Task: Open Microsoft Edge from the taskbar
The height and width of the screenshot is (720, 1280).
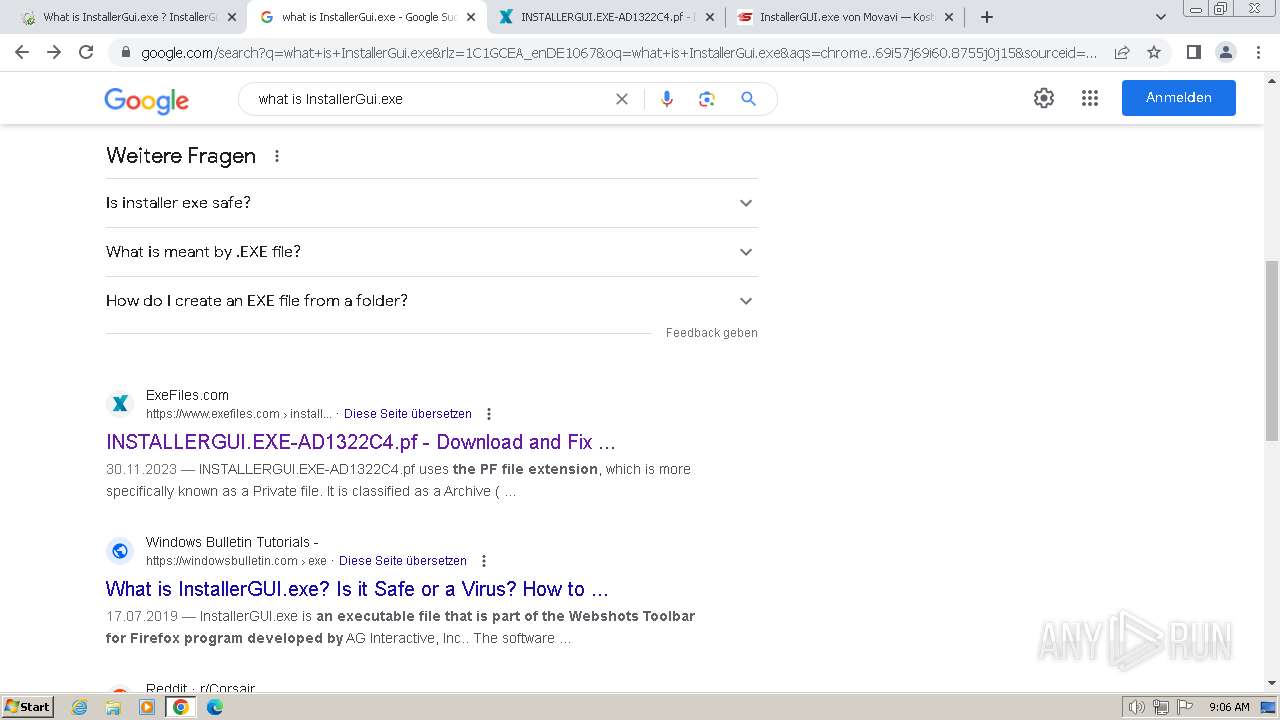Action: (x=215, y=707)
